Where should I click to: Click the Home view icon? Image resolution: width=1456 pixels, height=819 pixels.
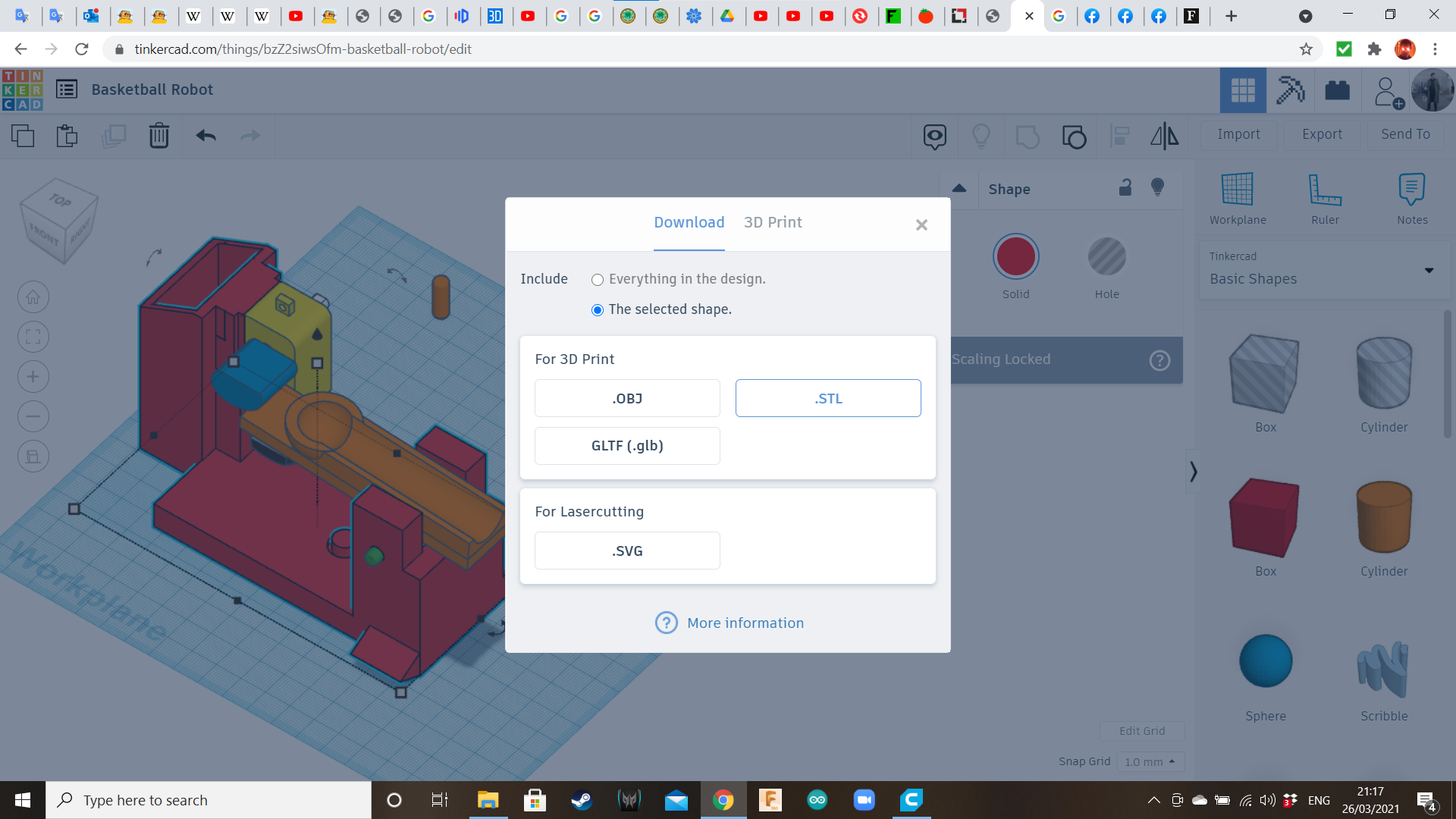pyautogui.click(x=33, y=297)
